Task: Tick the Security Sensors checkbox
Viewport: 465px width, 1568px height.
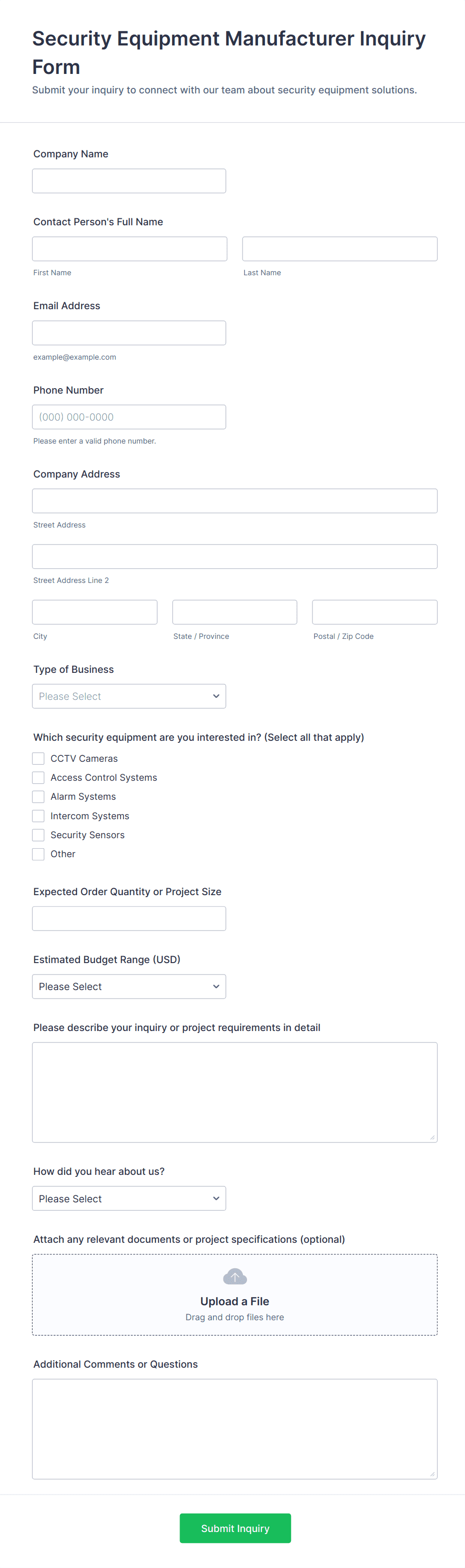Action: [38, 835]
